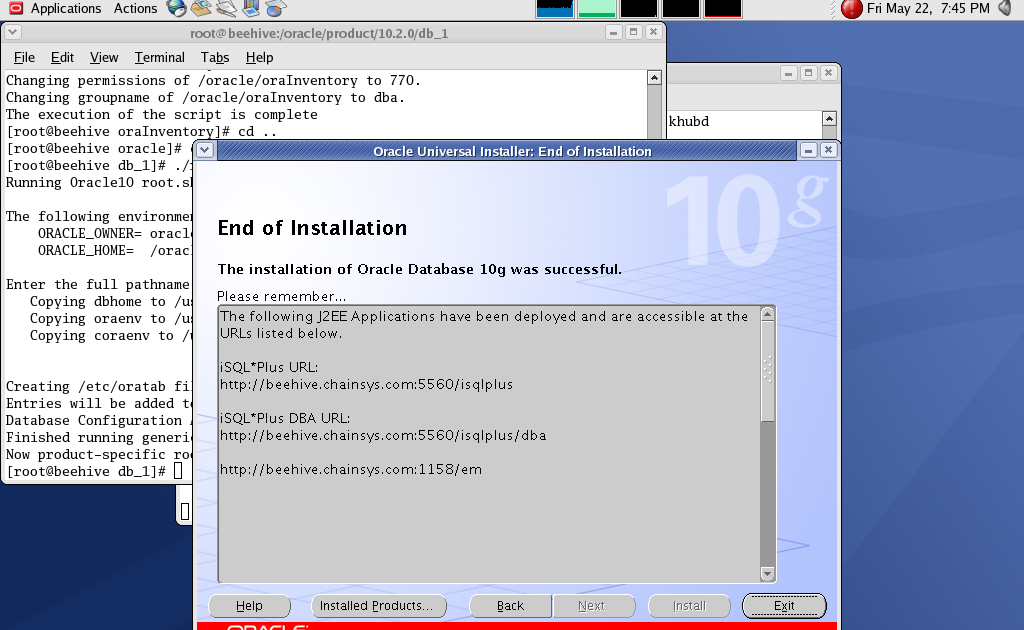Launch the spreadsheet pie-chart launcher icon
1024x630 pixels.
tap(276, 8)
